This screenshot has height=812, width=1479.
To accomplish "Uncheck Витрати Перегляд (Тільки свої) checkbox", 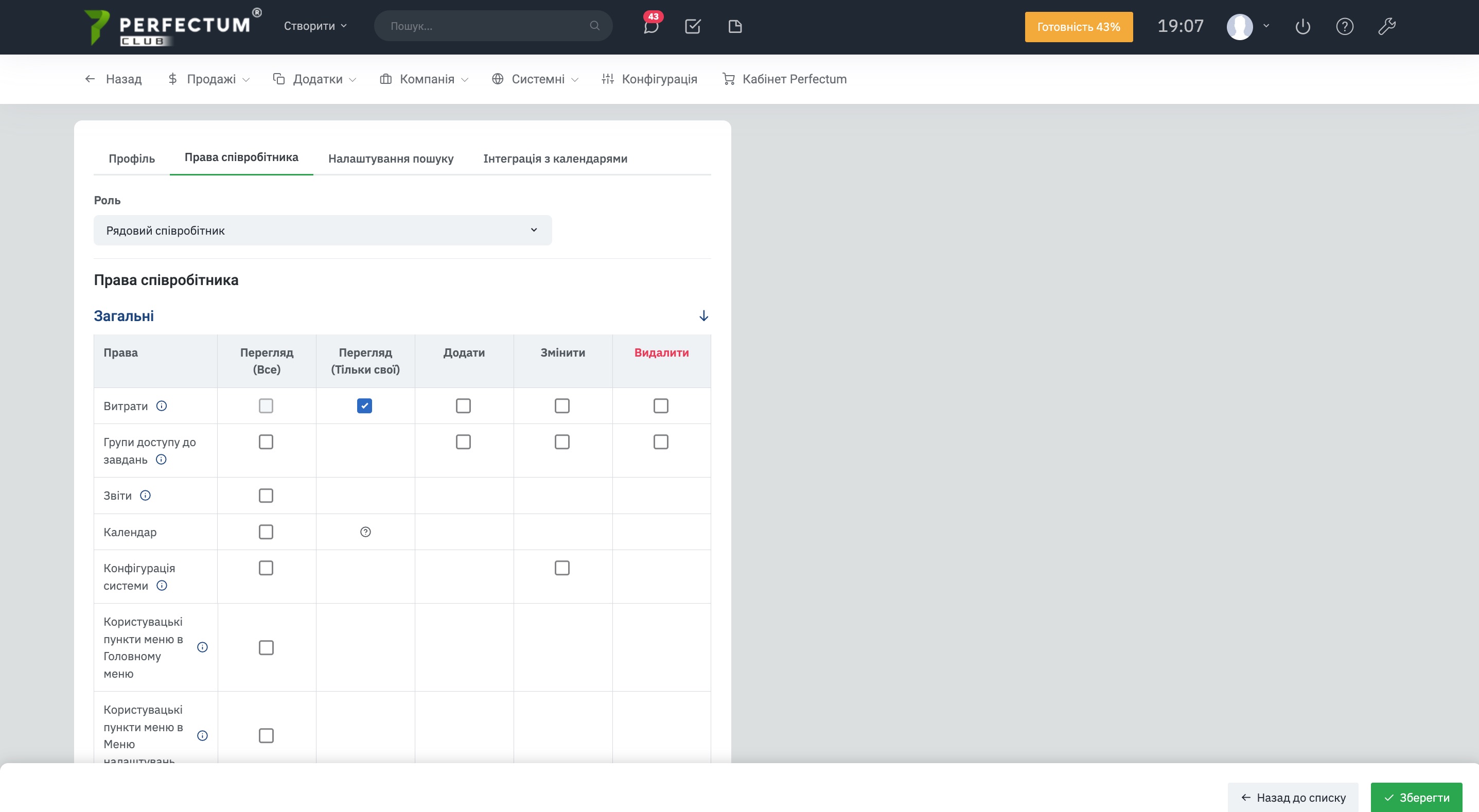I will [364, 406].
